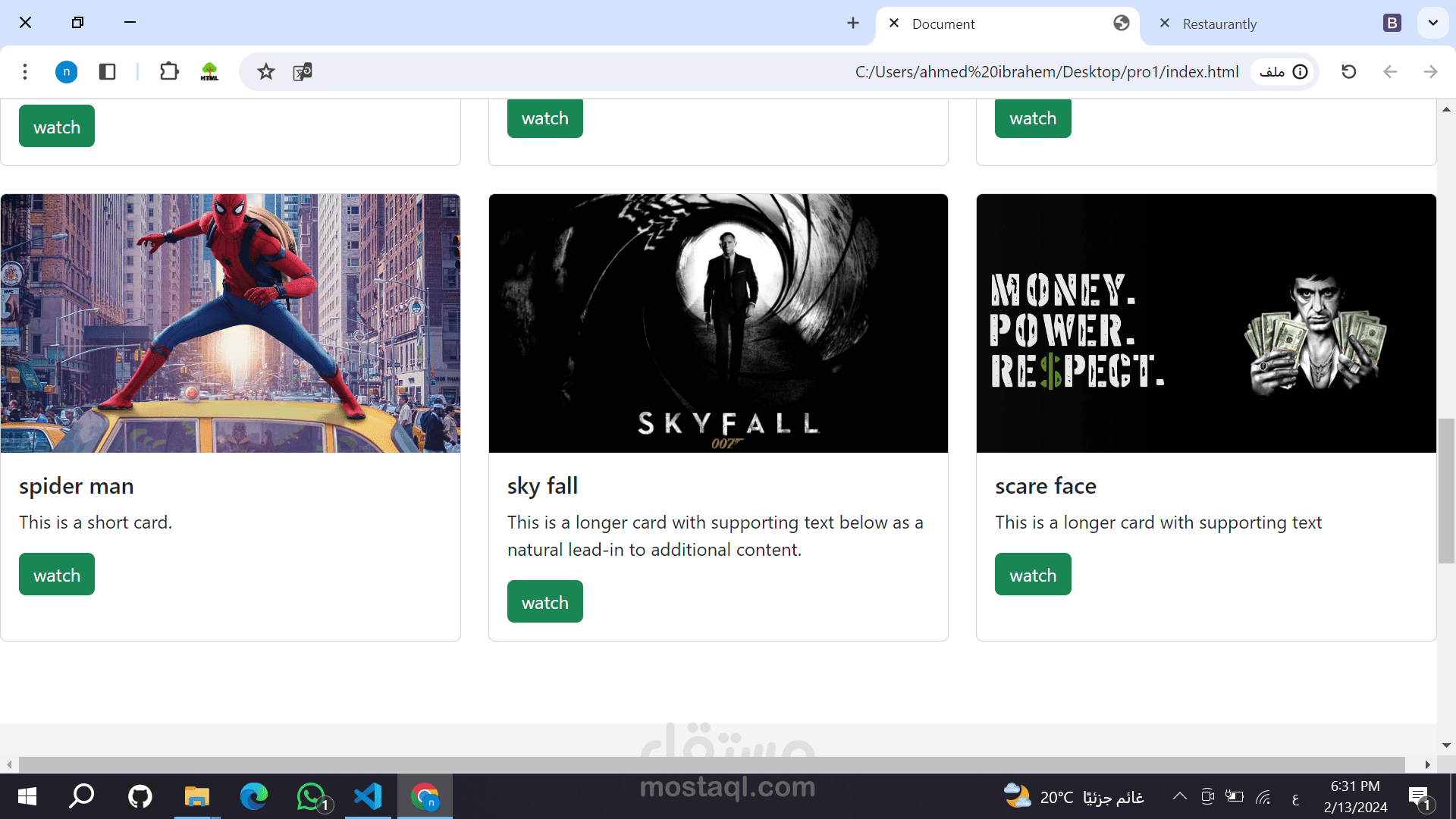Viewport: 1456px width, 819px height.
Task: Click the vertical scrollbar up arrow
Action: 1446,109
